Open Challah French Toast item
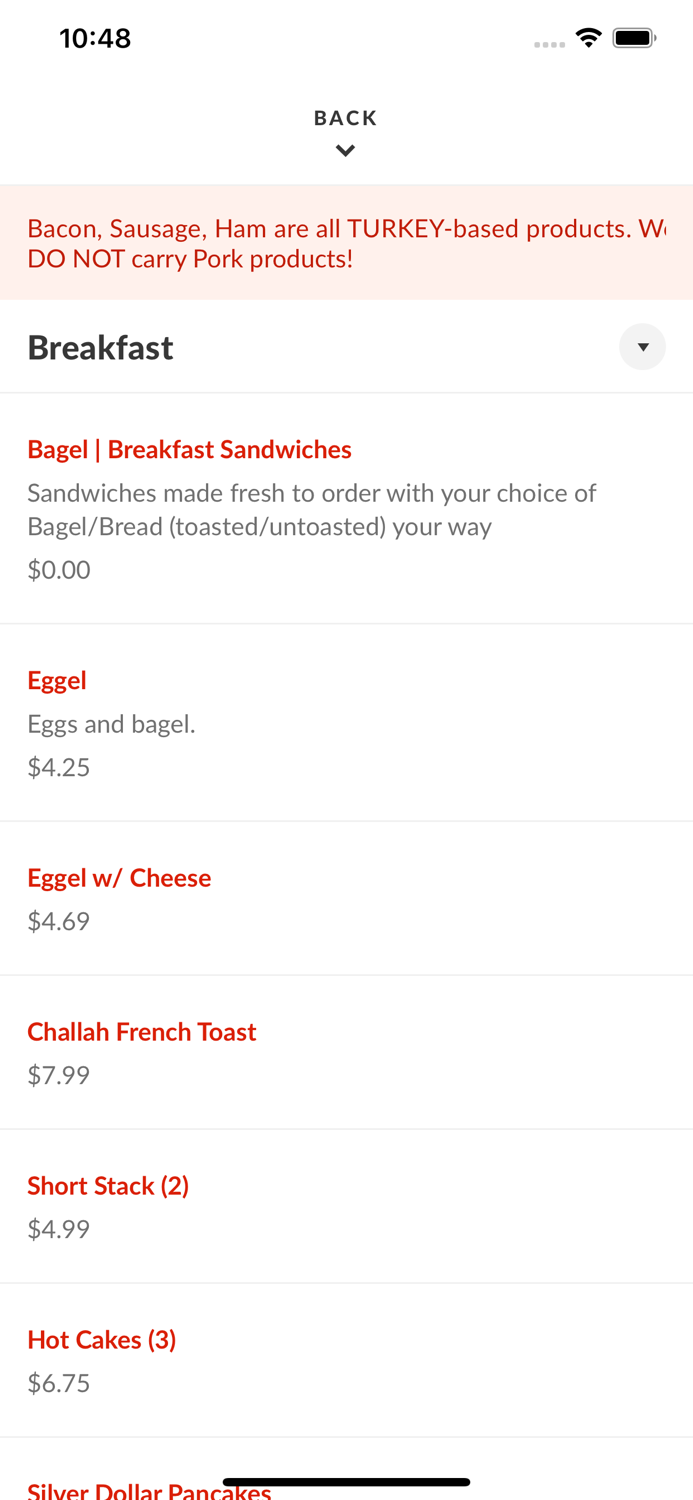The width and height of the screenshot is (693, 1500). click(x=142, y=1031)
